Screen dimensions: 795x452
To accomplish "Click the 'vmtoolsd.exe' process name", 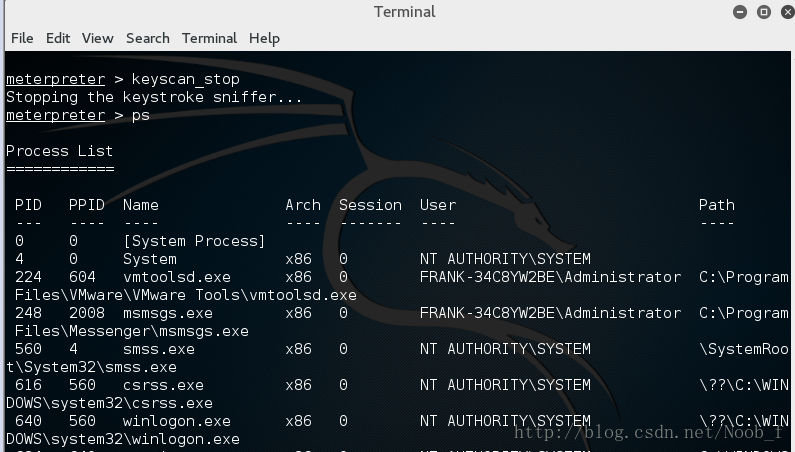I will [x=176, y=277].
